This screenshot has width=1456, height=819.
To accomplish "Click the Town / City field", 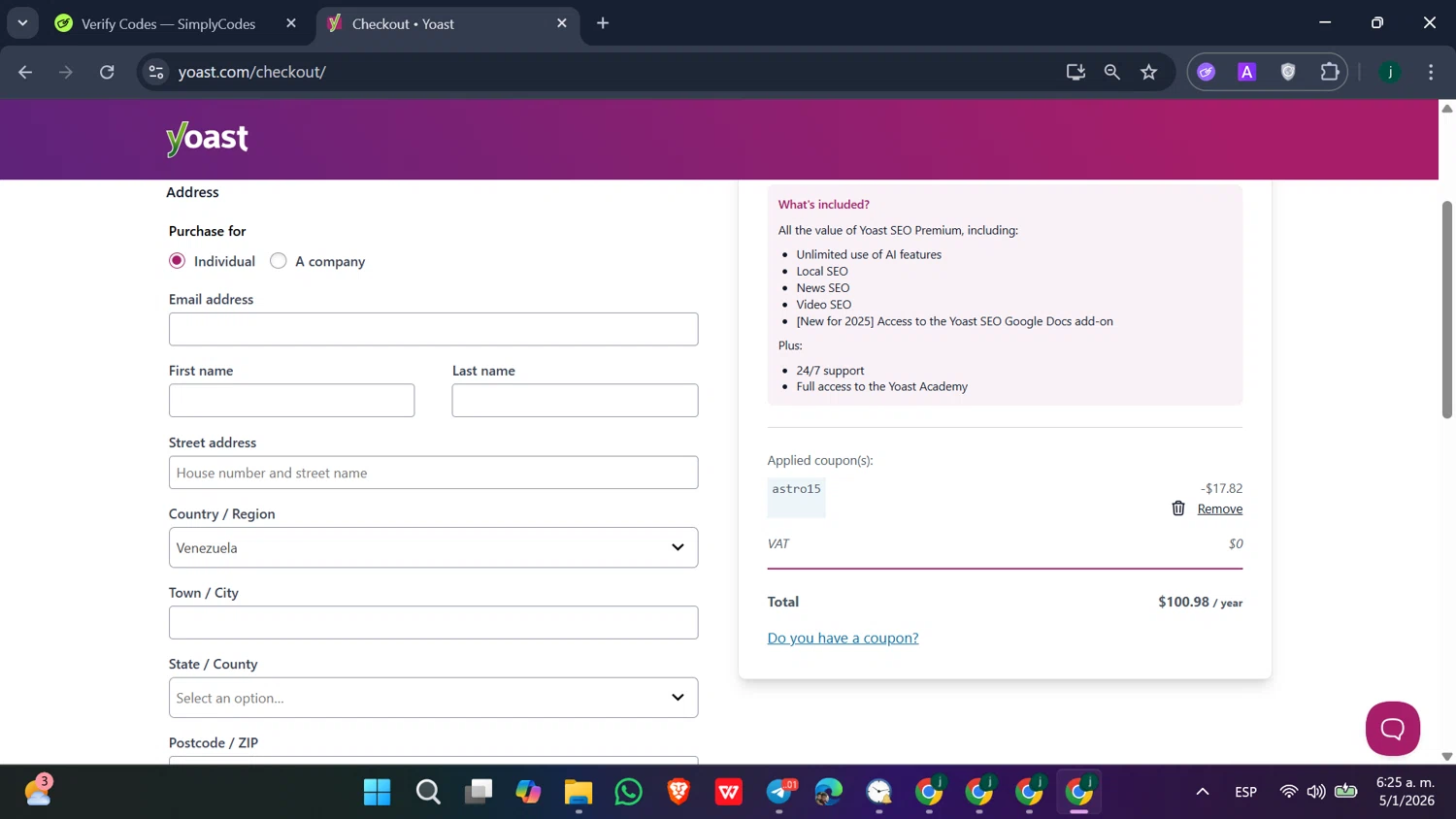I will click(433, 623).
